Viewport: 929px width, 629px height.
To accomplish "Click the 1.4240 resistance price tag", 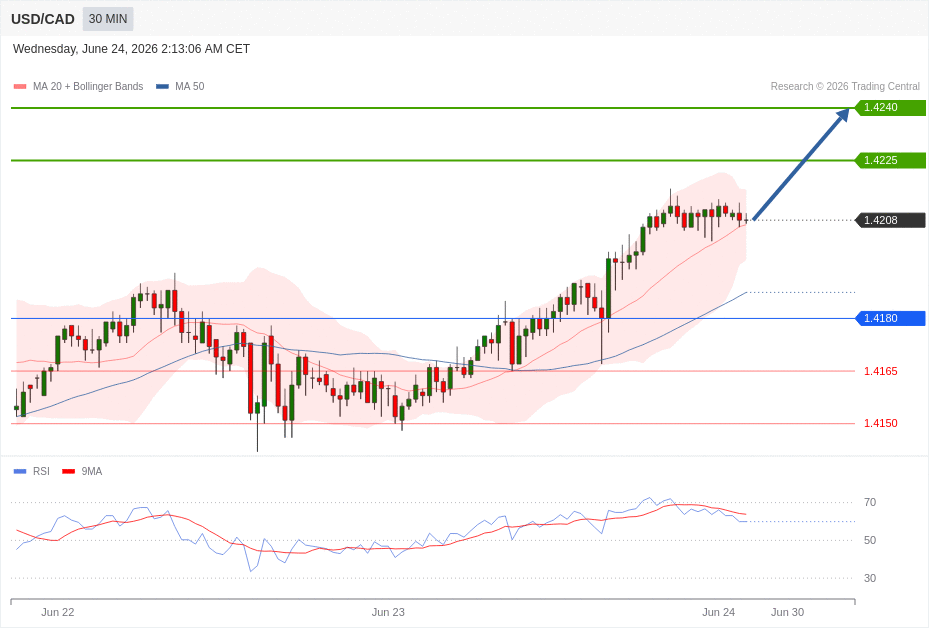I will [x=890, y=107].
